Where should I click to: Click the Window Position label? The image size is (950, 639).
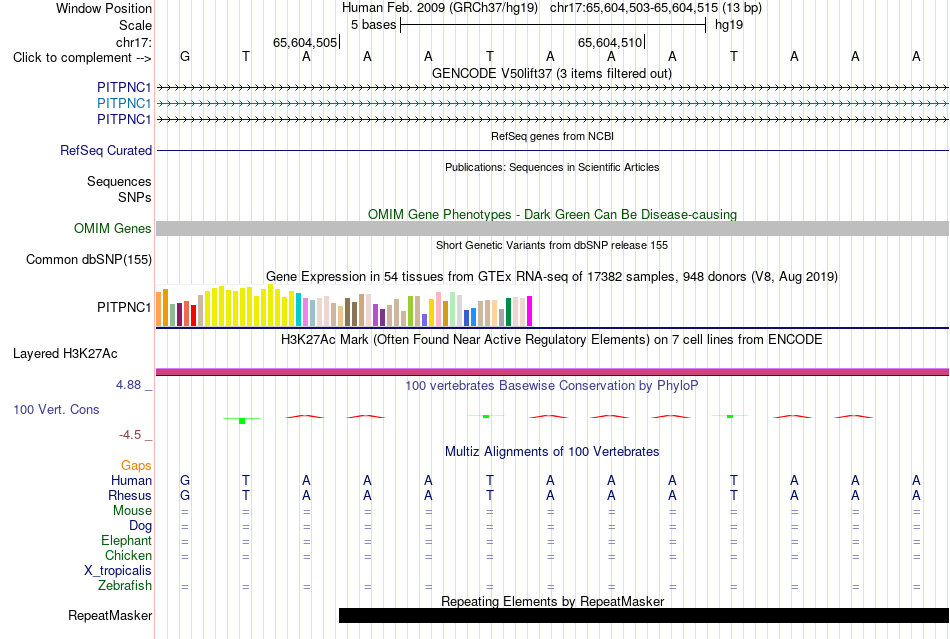104,8
